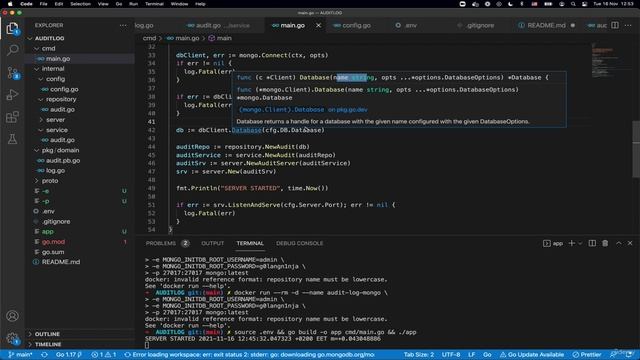
Task: Expand the OUTLINE section
Action: [x=47, y=334]
